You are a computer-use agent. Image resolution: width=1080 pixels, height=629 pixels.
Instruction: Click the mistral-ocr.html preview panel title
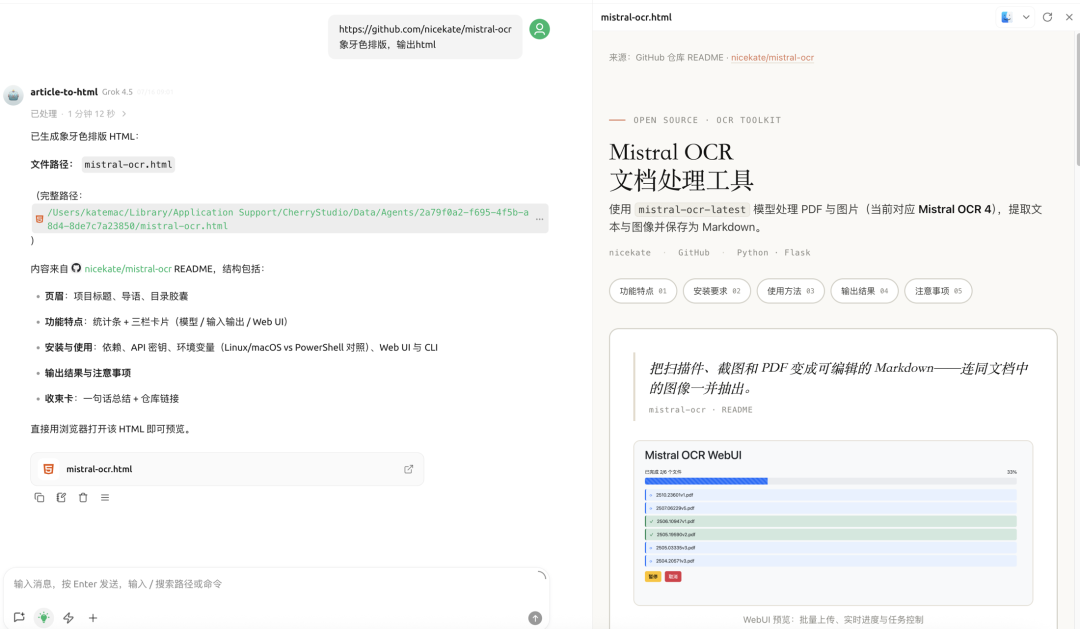tap(636, 17)
